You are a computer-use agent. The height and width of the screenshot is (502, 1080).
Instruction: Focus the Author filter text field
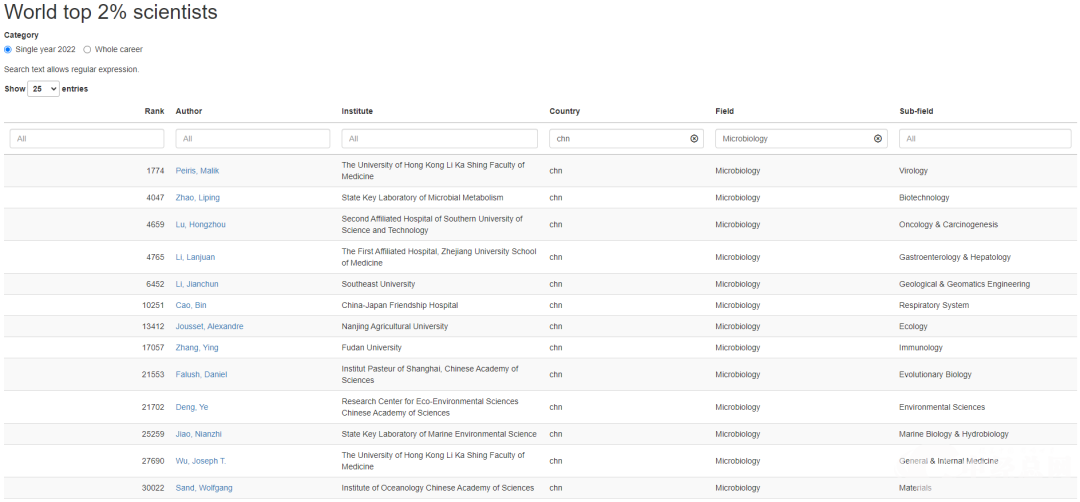point(253,139)
